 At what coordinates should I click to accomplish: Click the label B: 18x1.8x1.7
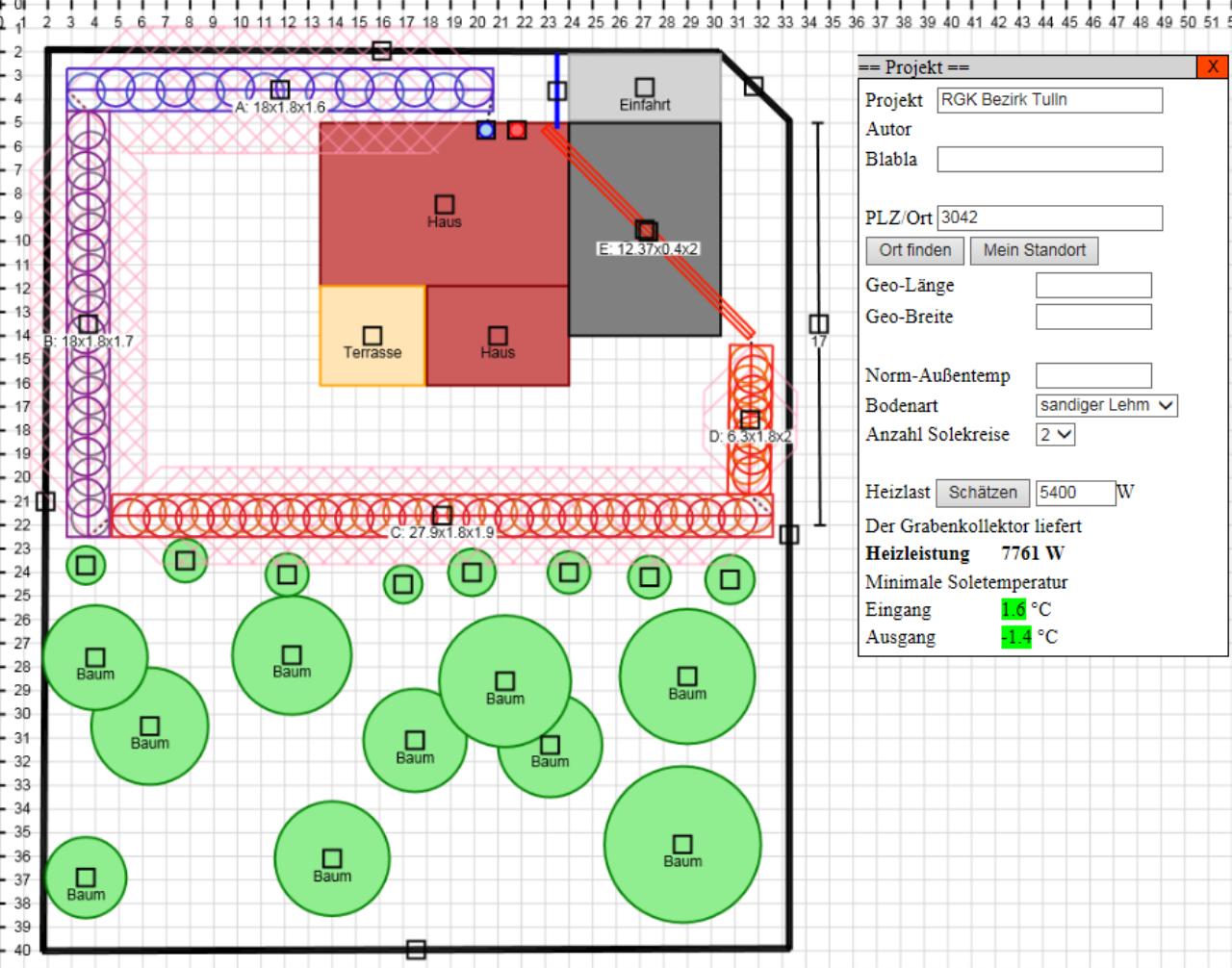point(89,341)
